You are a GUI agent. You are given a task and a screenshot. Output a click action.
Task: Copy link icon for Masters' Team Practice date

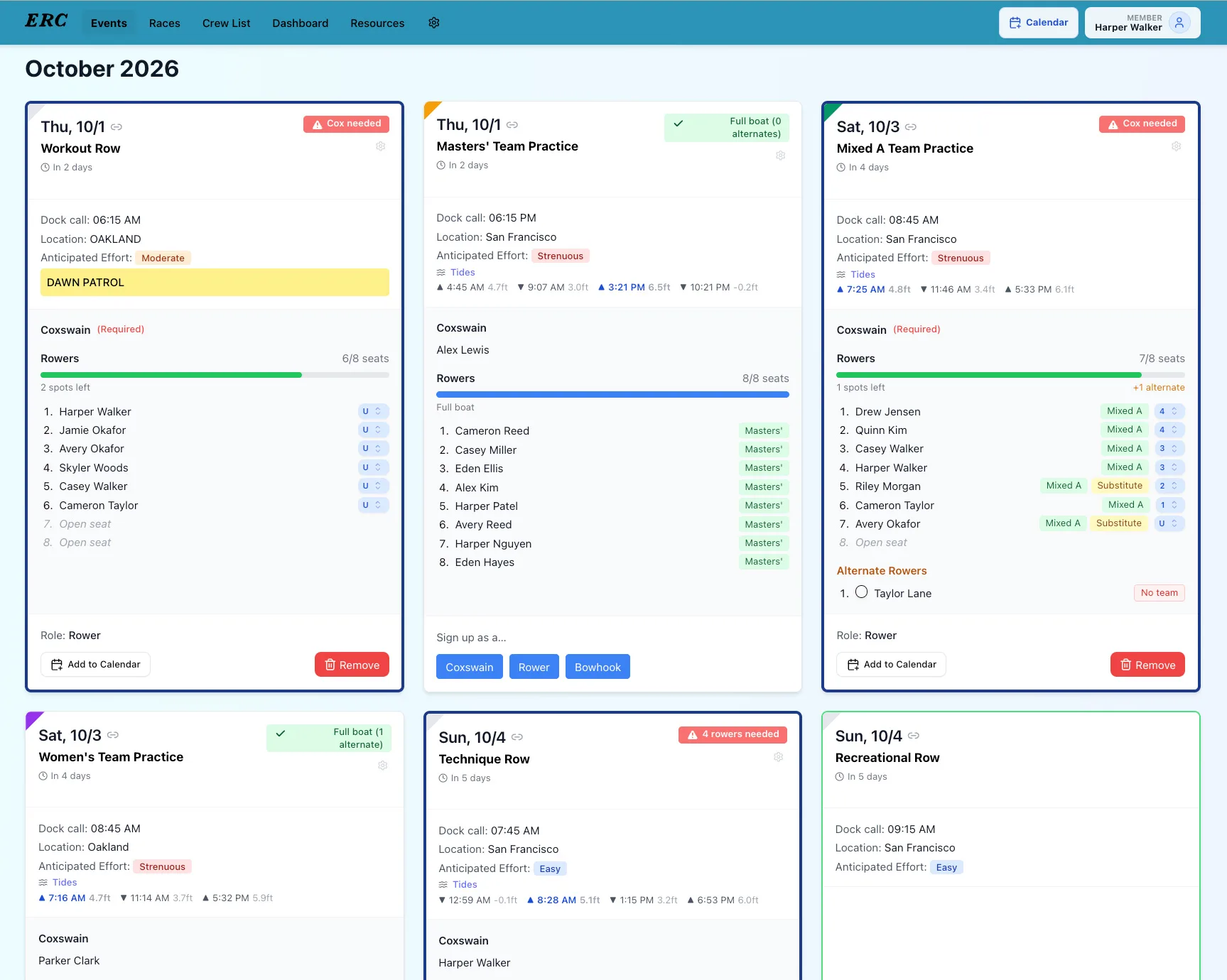pyautogui.click(x=512, y=125)
